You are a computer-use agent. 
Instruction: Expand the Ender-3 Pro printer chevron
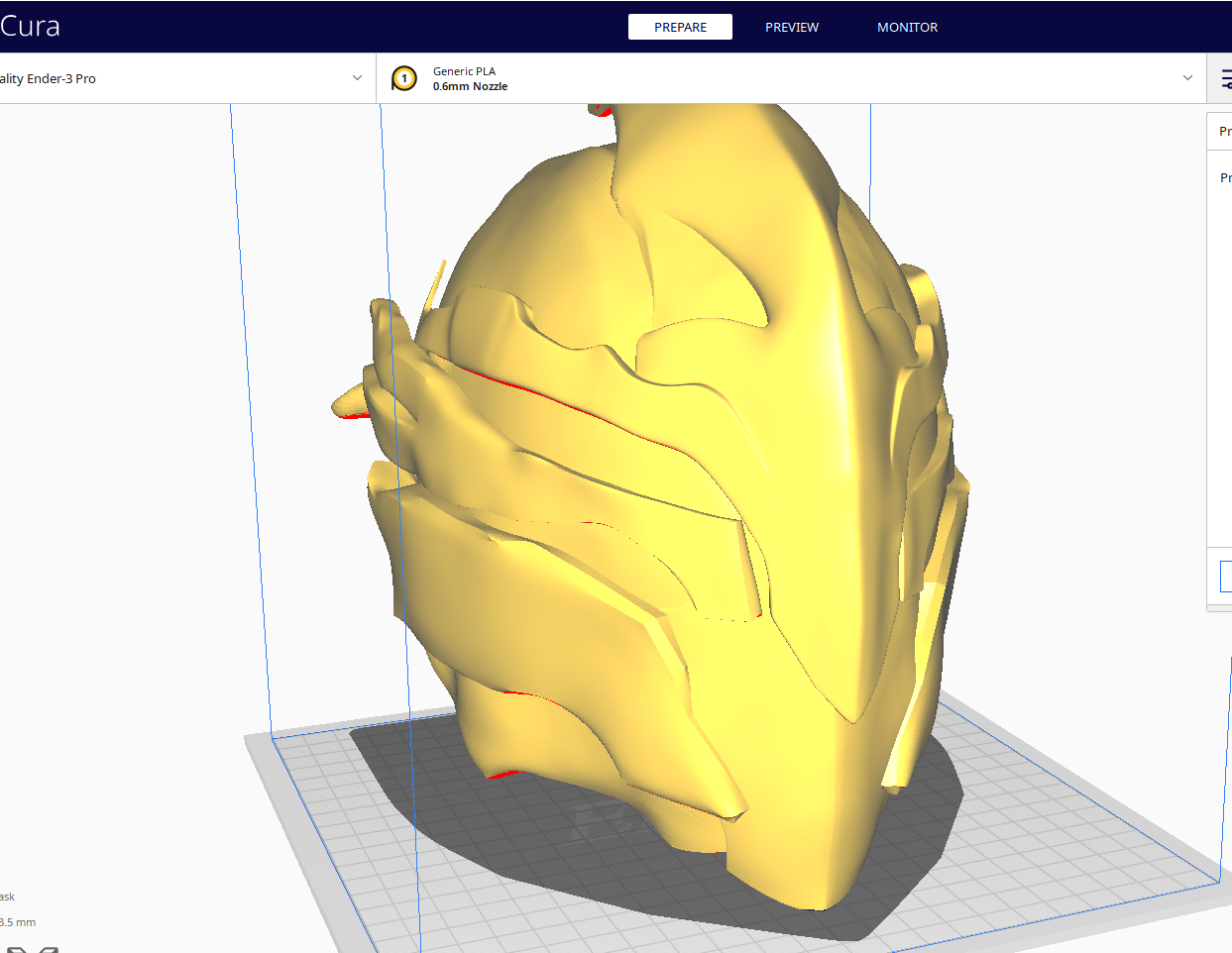tap(357, 78)
